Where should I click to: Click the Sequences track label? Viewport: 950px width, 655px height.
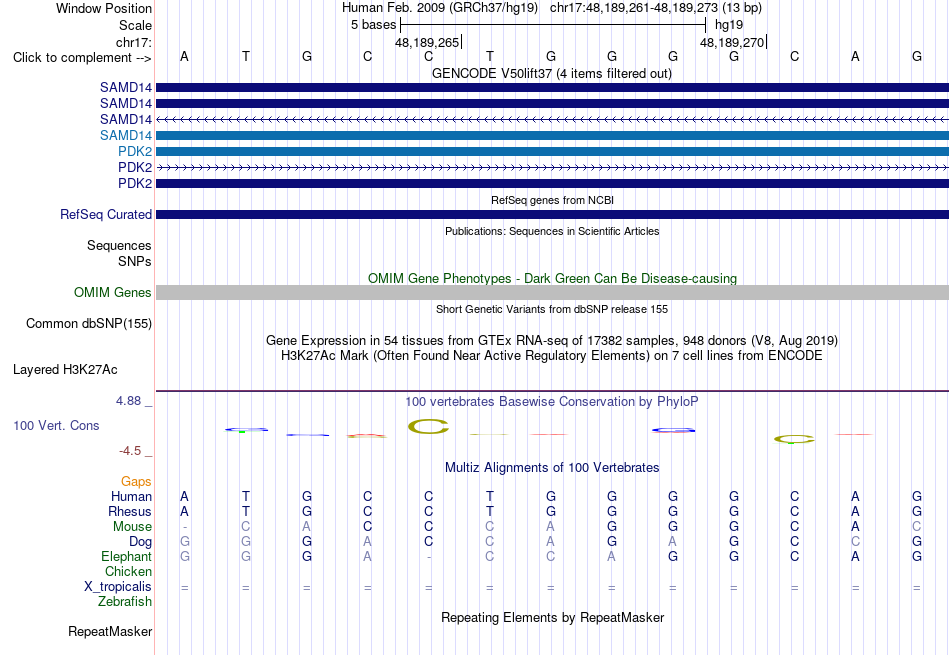click(x=119, y=245)
